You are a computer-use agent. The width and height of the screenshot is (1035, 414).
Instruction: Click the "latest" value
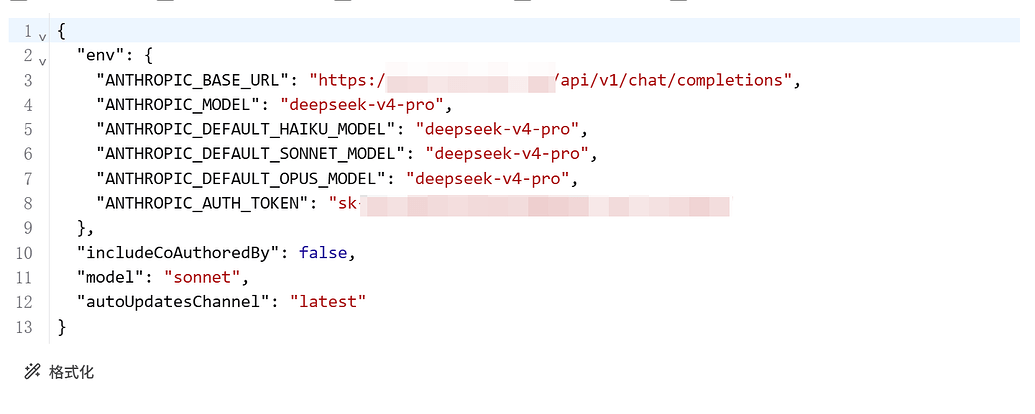click(x=329, y=302)
